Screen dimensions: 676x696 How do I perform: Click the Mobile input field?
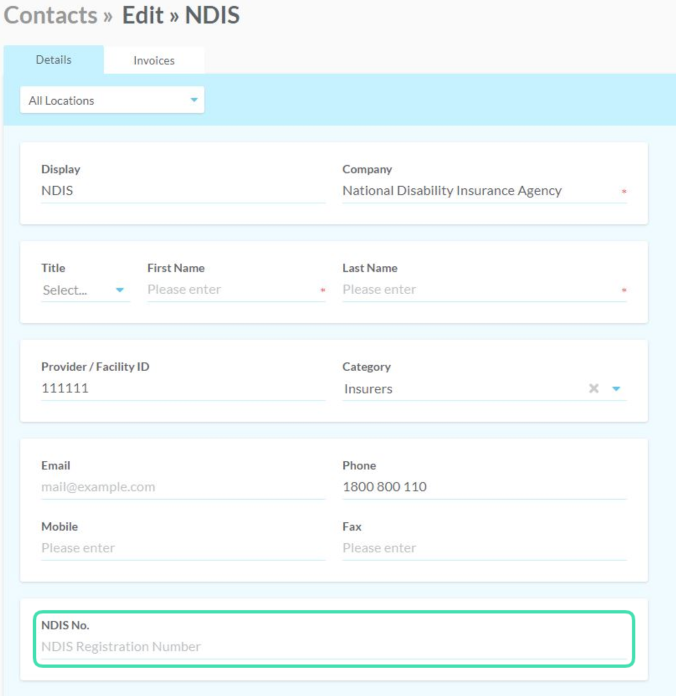coord(183,548)
